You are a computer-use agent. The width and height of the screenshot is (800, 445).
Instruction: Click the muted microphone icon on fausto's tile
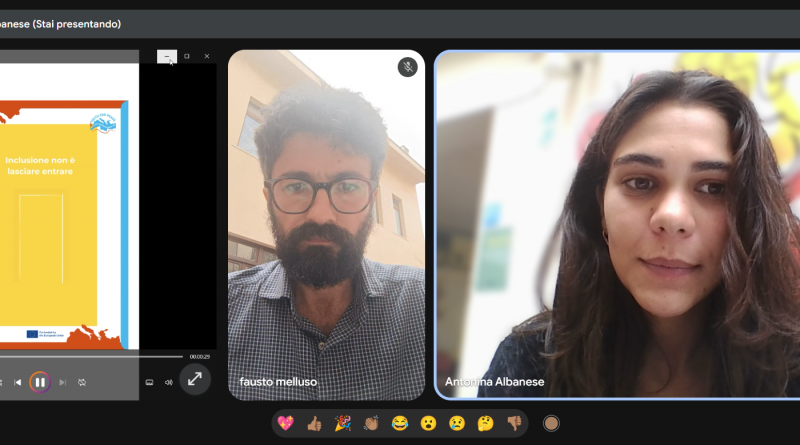tap(407, 67)
